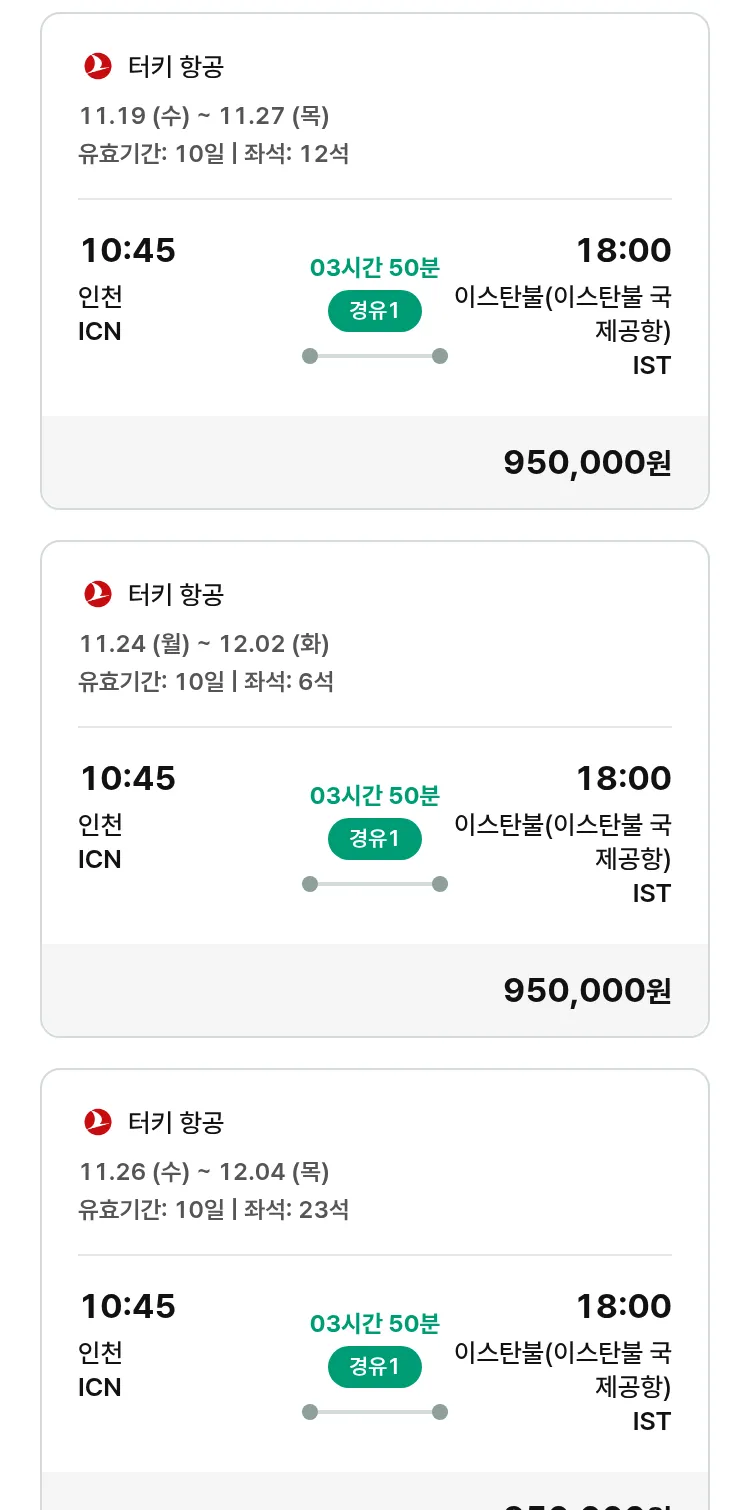750x1510 pixels.
Task: Click date range 11.19 (수) ~ 11.27 (목)
Action: coord(204,116)
